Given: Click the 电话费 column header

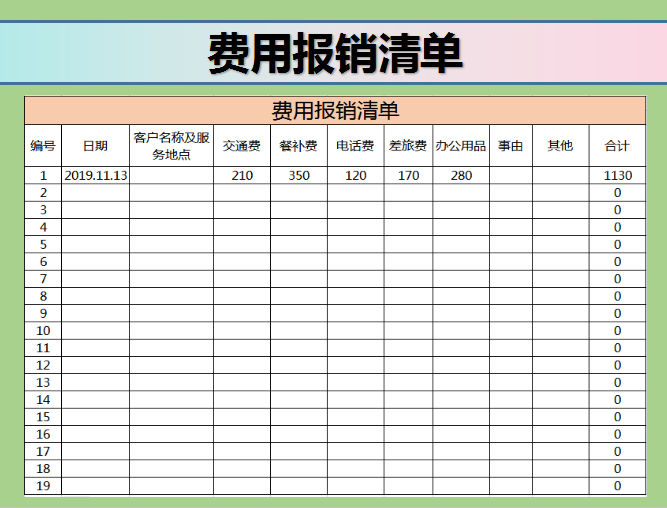Looking at the screenshot, I should 356,146.
